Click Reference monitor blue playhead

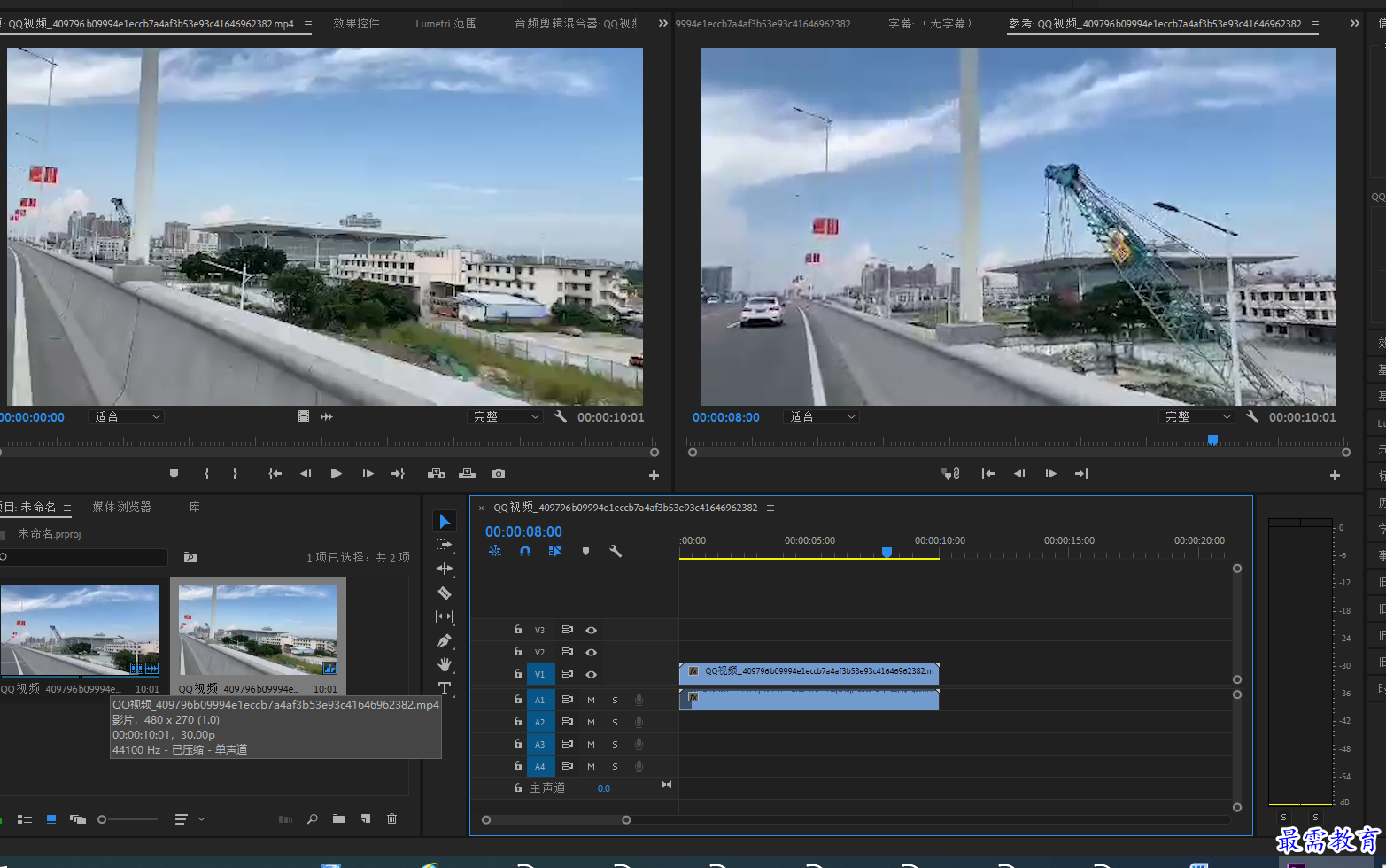coord(1212,440)
